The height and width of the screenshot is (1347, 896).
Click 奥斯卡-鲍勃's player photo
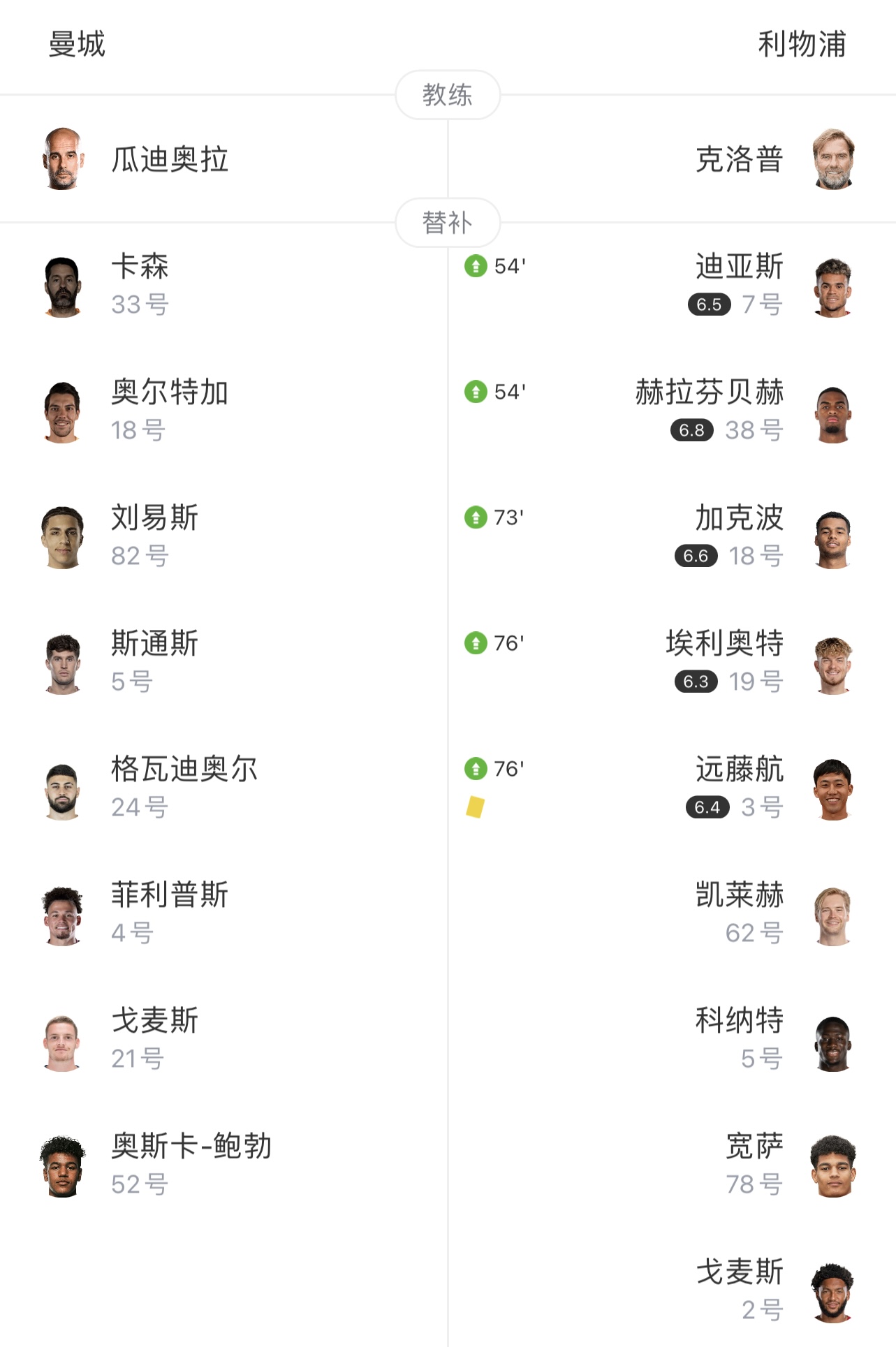point(63,1167)
